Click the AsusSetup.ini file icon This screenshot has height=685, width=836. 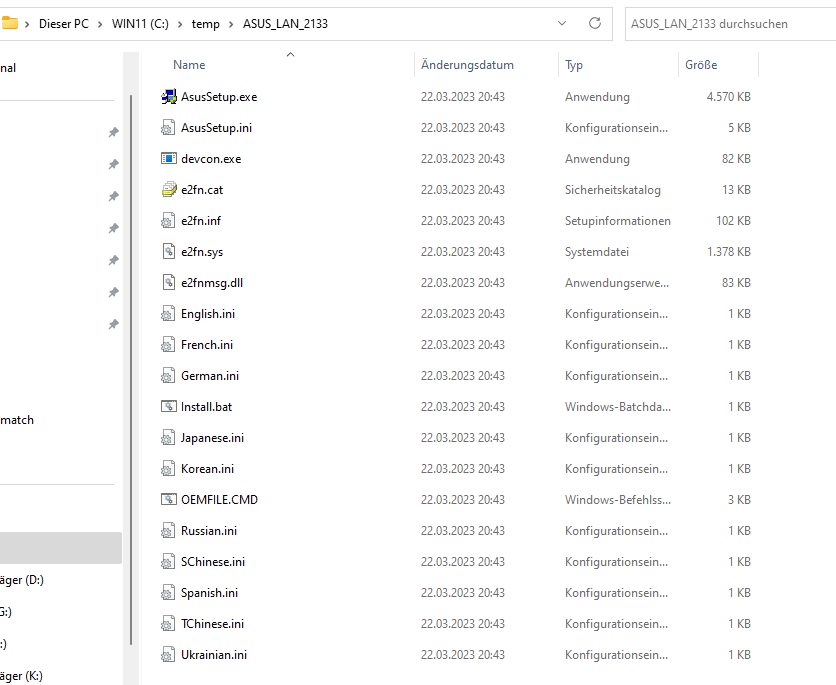168,127
